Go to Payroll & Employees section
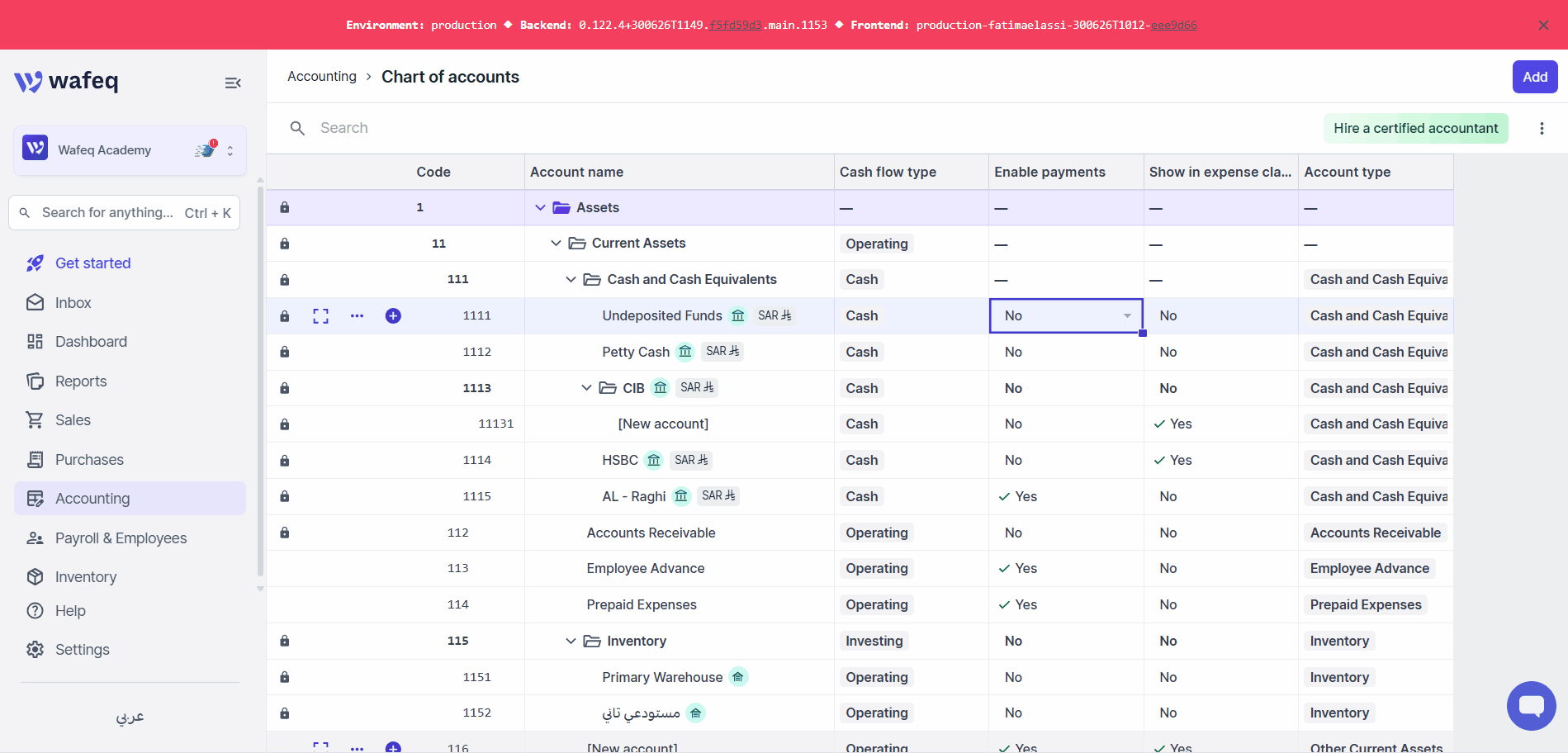The height and width of the screenshot is (753, 1568). [121, 538]
